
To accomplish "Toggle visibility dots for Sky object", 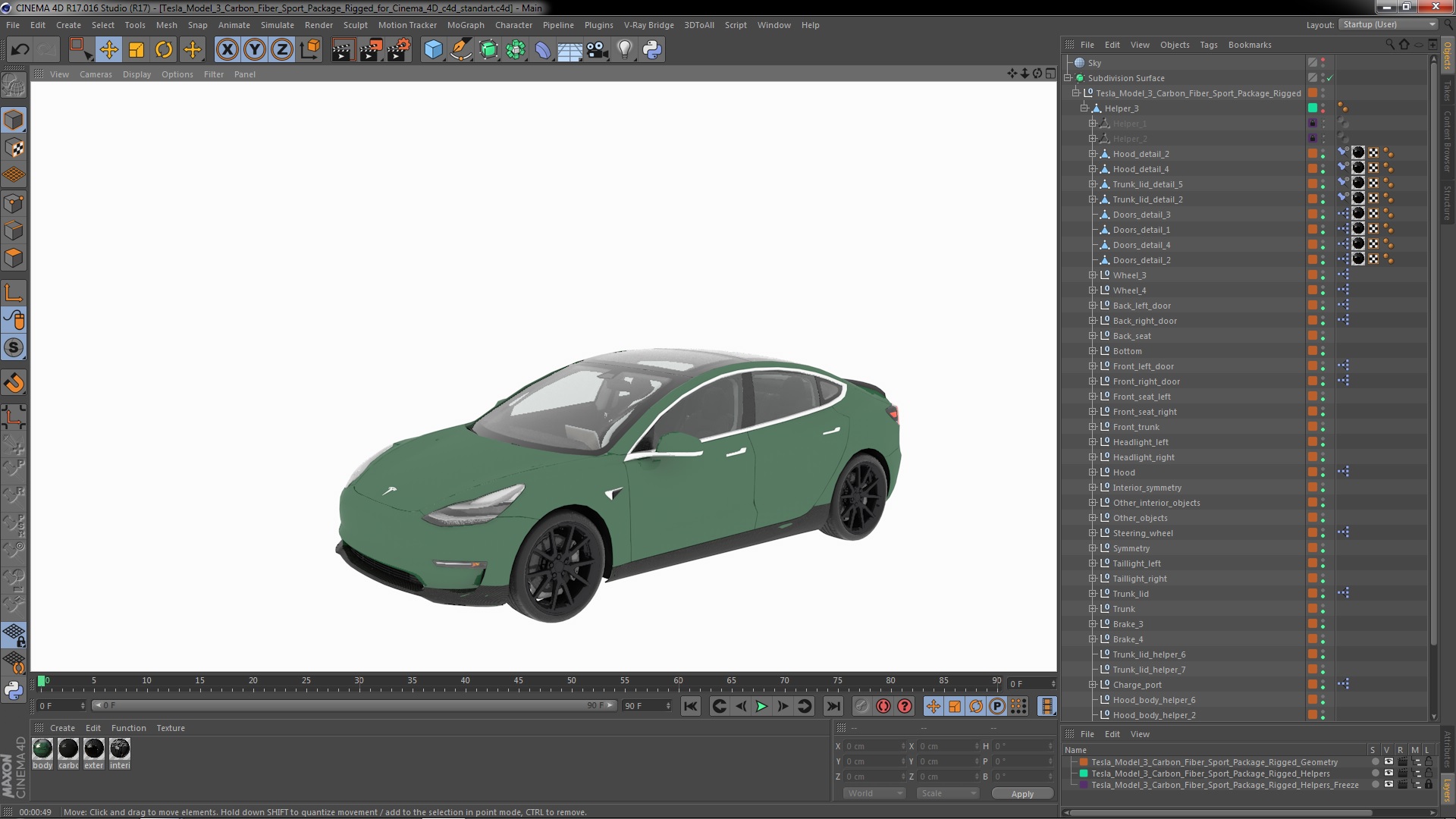I will click(1323, 63).
